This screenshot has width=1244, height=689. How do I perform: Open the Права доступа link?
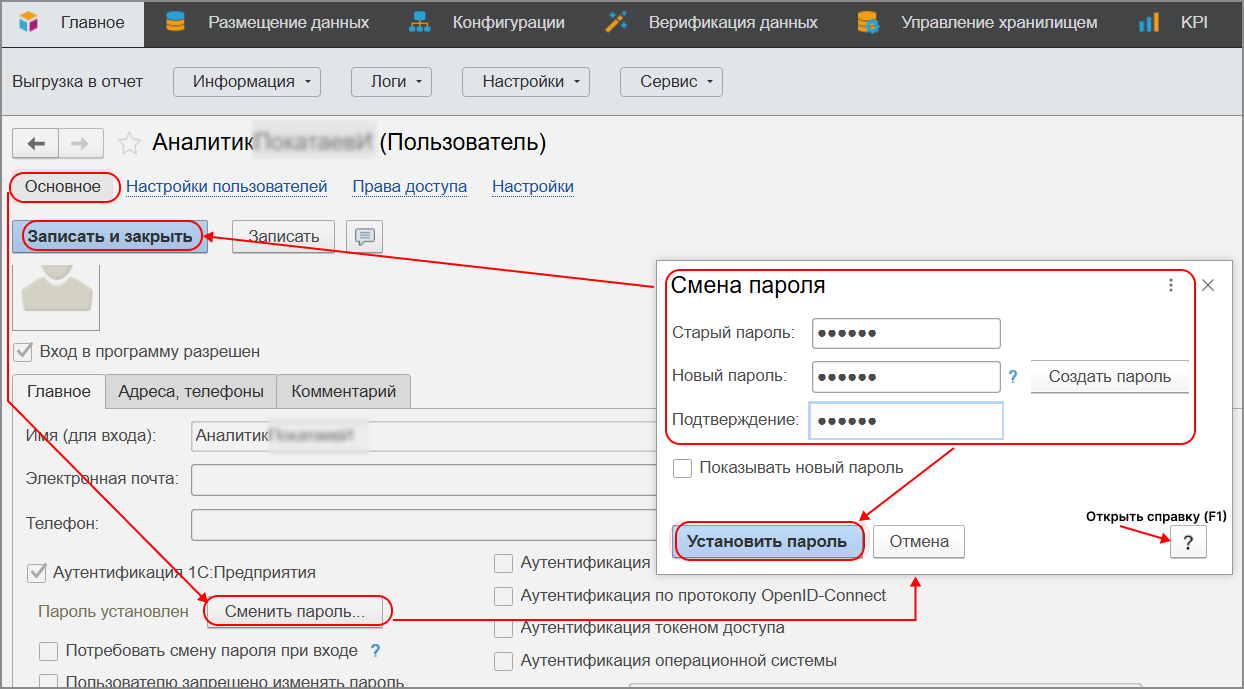[409, 187]
